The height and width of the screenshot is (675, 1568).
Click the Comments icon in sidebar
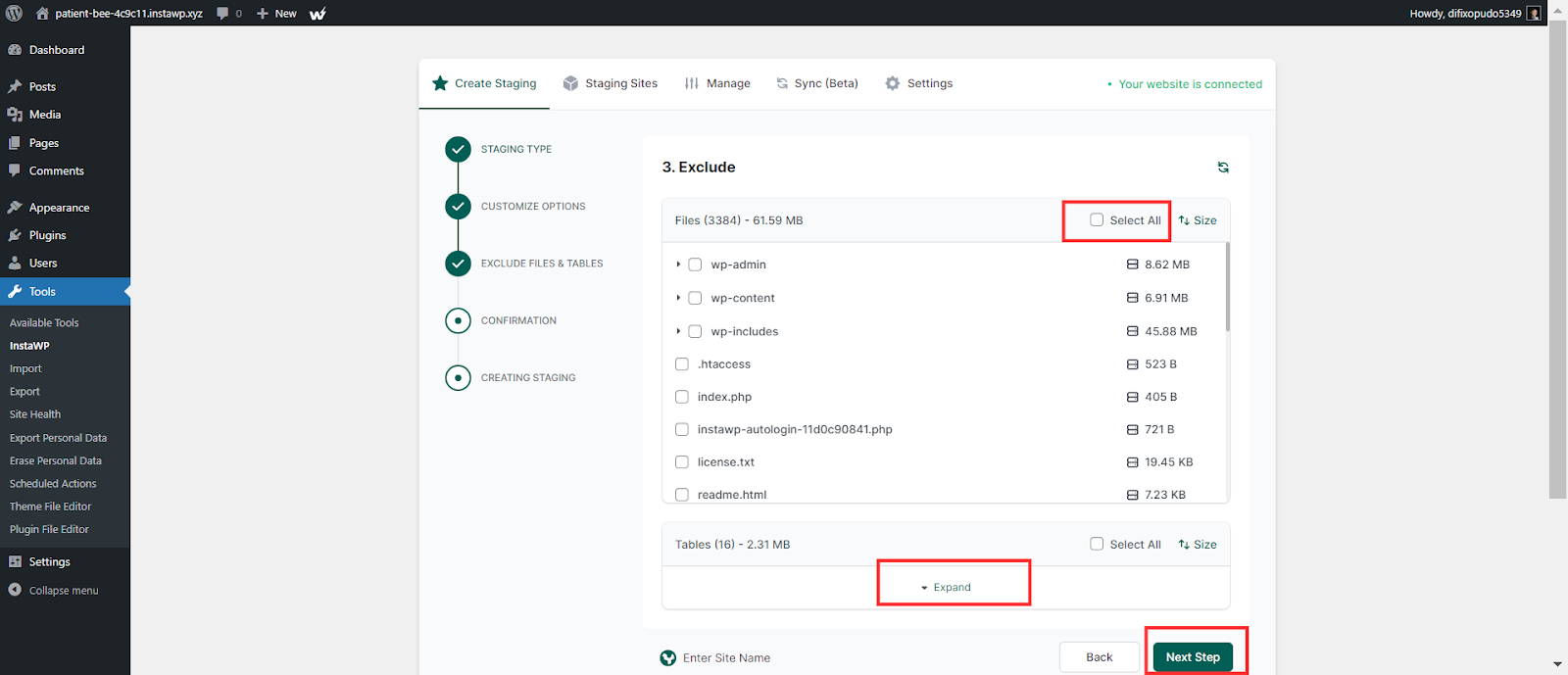click(15, 170)
